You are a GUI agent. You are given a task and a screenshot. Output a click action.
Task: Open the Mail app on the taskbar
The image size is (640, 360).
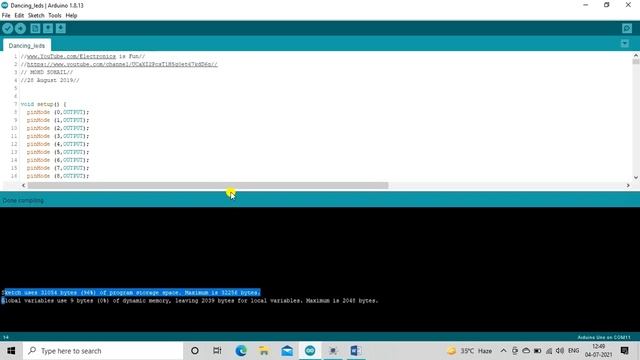[287, 351]
